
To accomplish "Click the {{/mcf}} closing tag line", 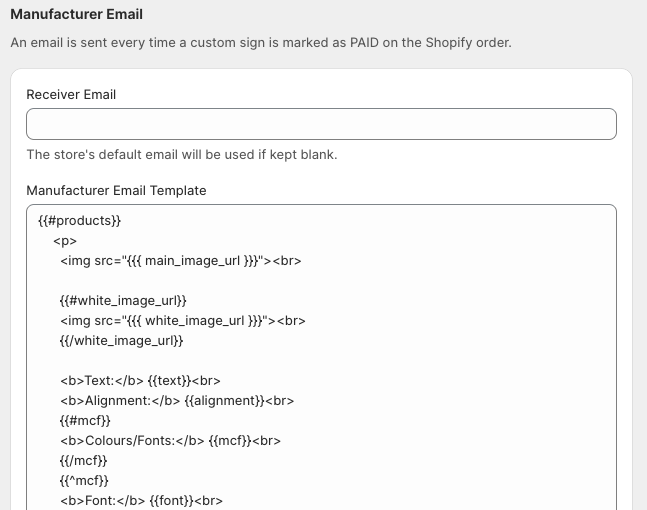I will click(83, 460).
